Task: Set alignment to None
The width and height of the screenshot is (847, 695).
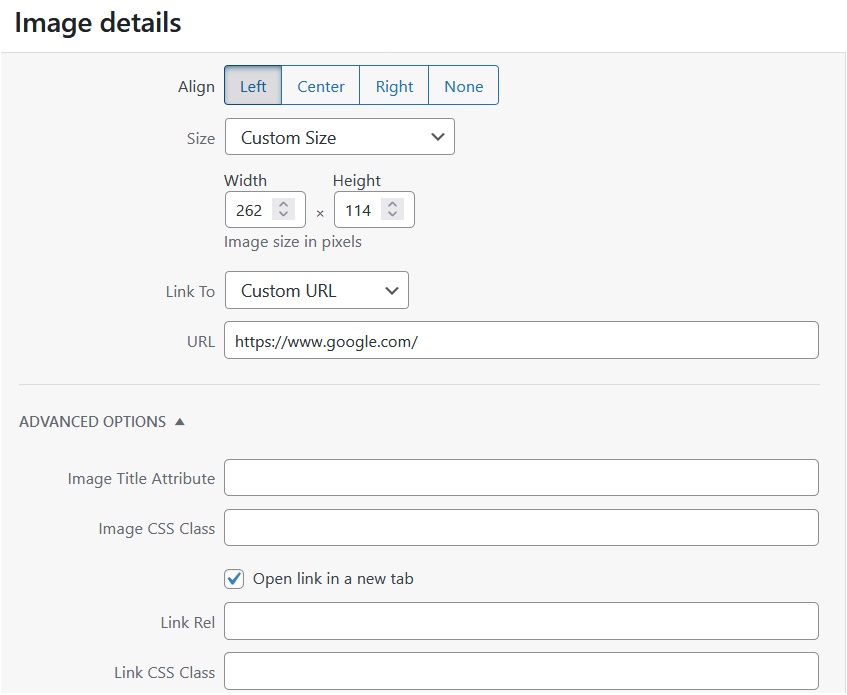Action: click(x=463, y=86)
